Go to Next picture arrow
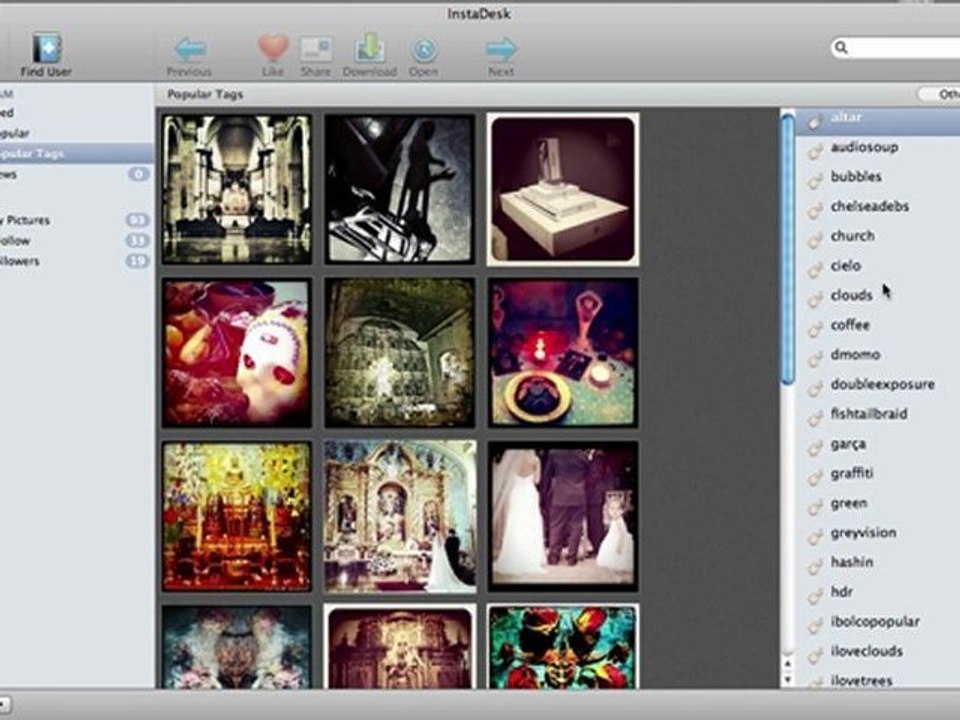Viewport: 960px width, 720px height. click(501, 56)
